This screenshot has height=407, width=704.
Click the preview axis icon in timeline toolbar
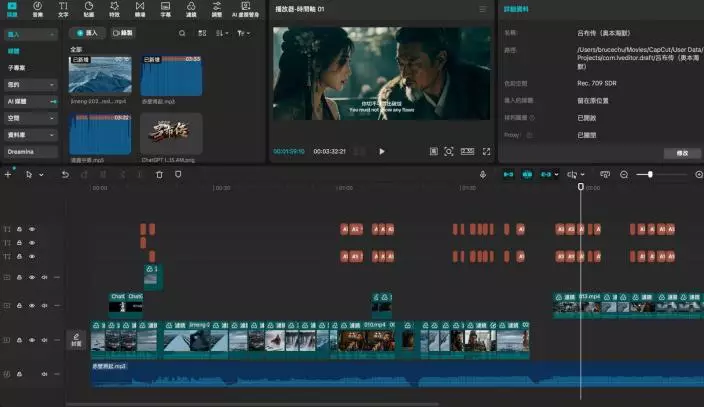tap(572, 175)
